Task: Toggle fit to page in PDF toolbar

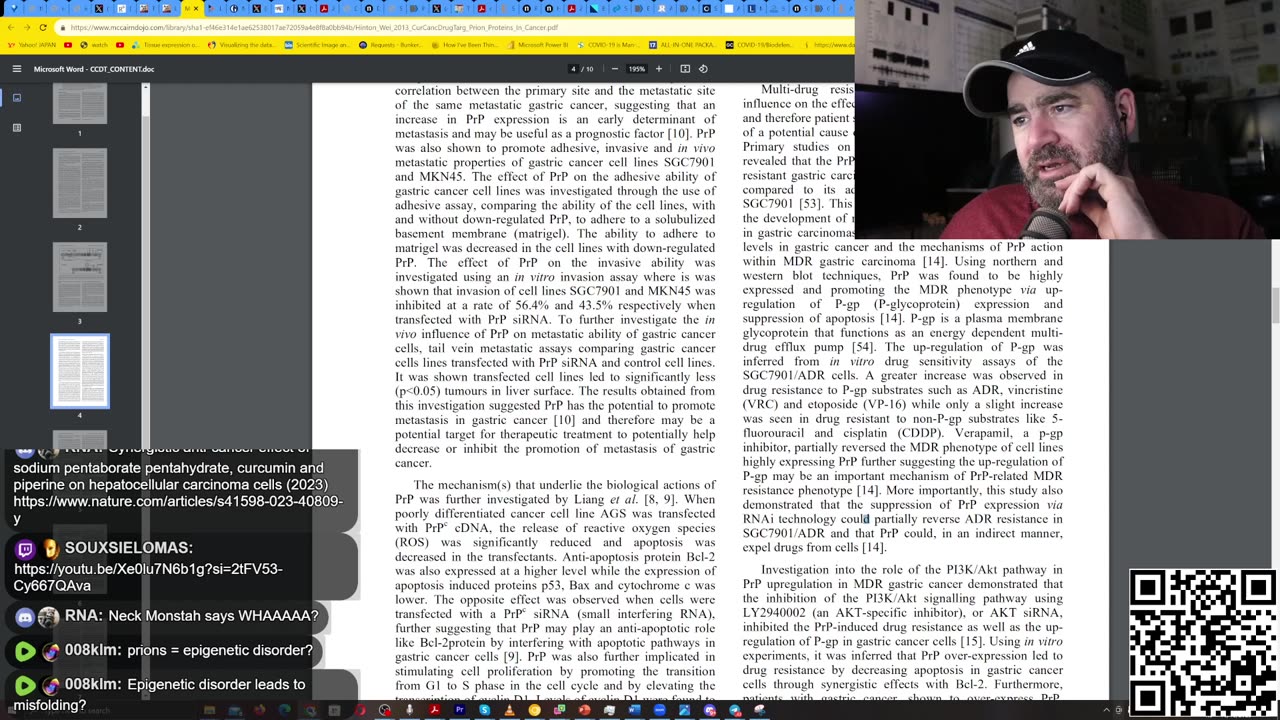Action: [x=685, y=69]
